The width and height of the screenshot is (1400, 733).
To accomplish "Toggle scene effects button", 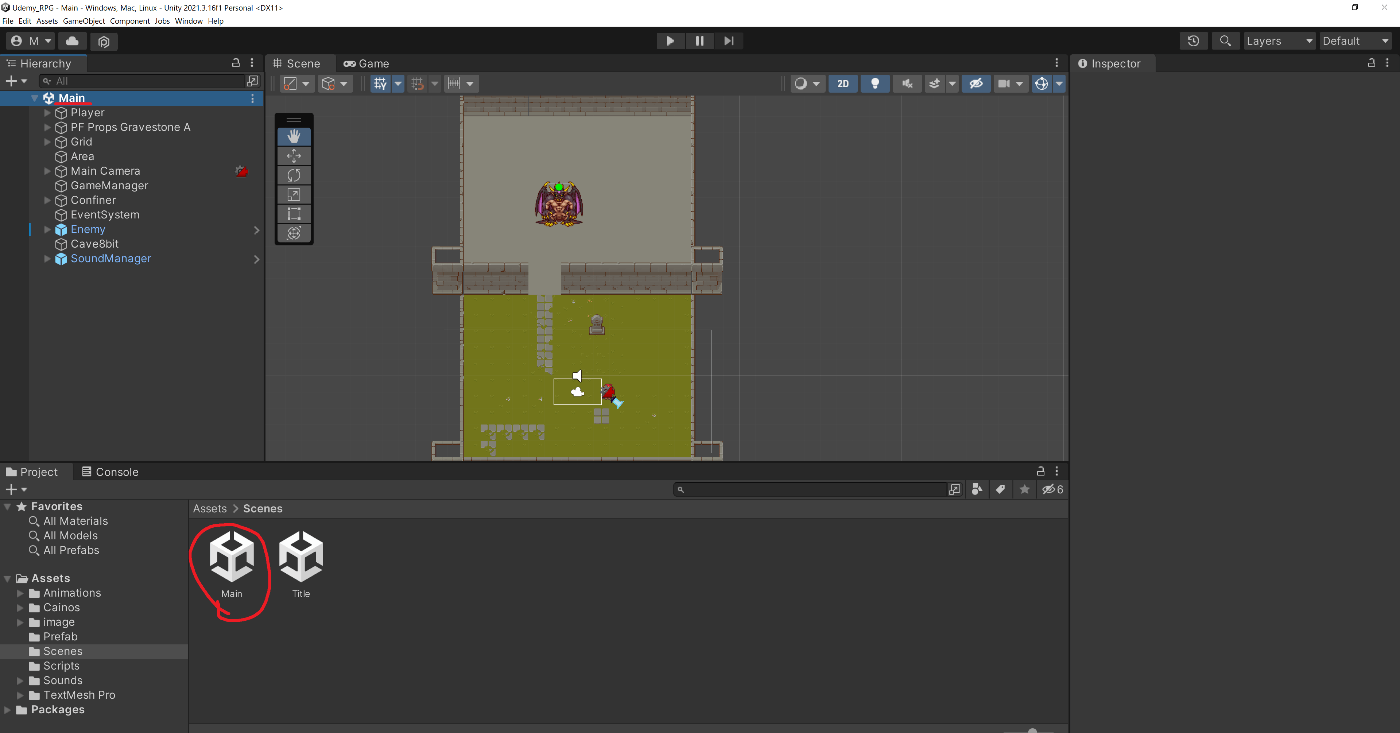I will [934, 84].
